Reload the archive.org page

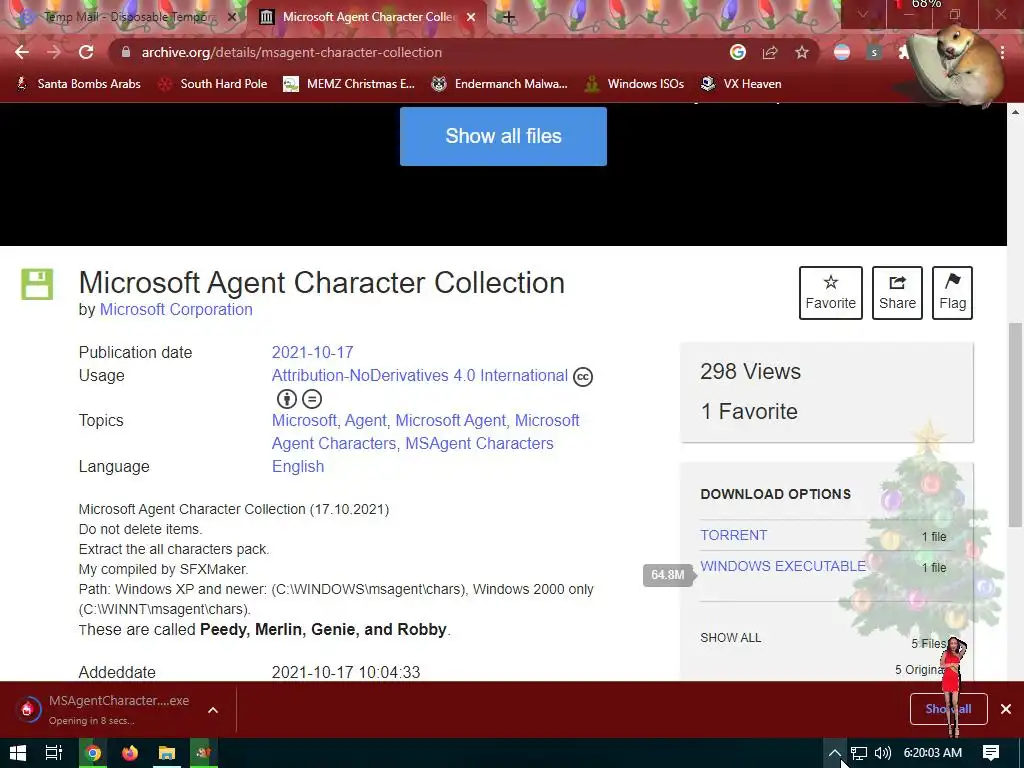(x=86, y=52)
